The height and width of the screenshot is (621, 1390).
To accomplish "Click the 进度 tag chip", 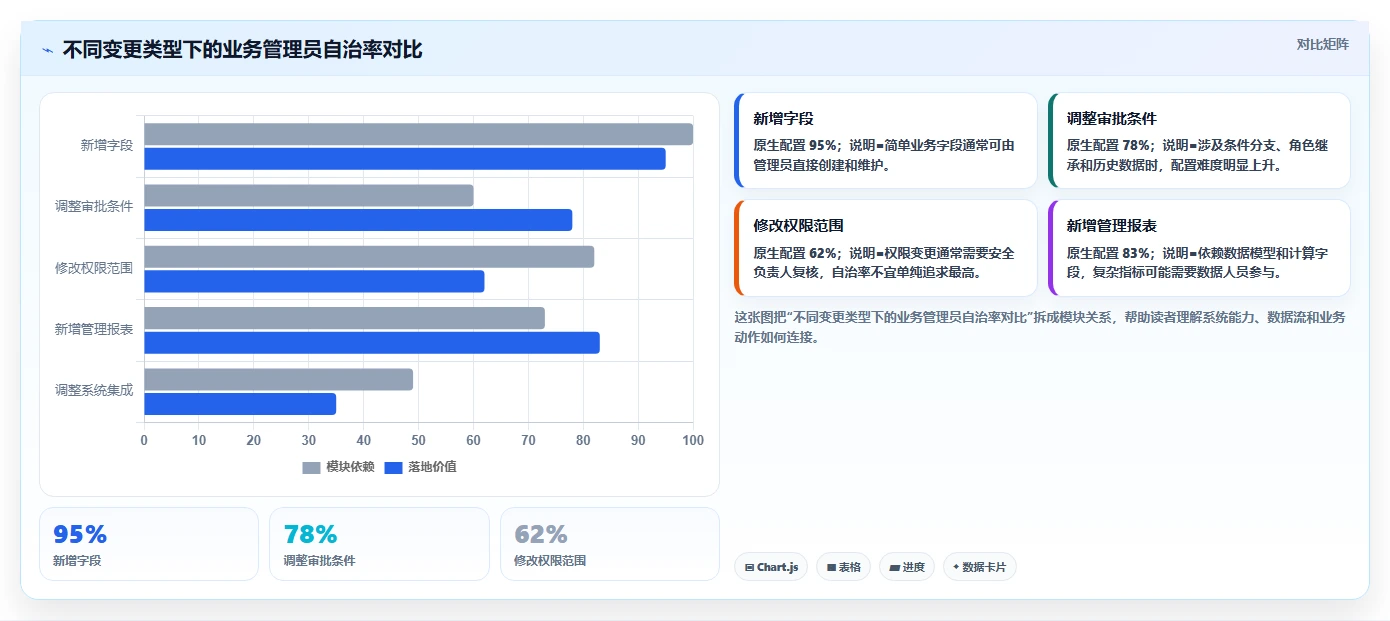I will click(907, 567).
